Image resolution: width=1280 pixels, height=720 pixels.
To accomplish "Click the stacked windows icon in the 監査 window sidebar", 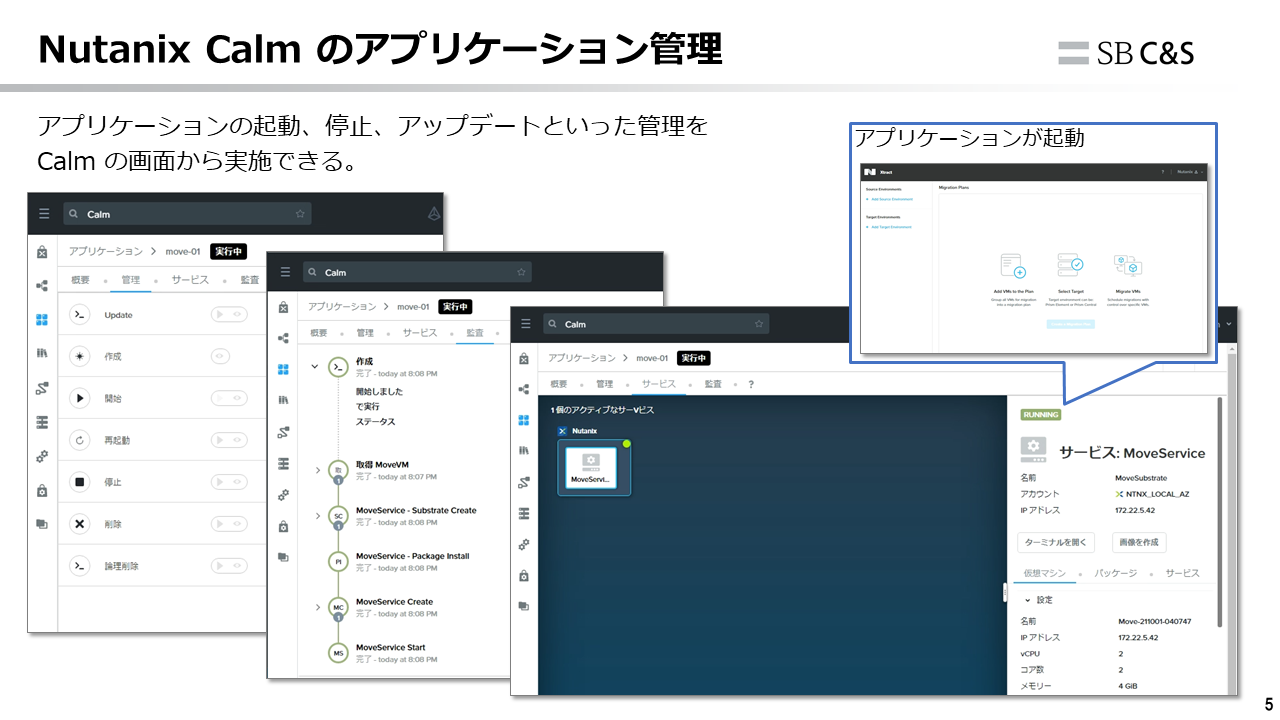I will (x=284, y=557).
